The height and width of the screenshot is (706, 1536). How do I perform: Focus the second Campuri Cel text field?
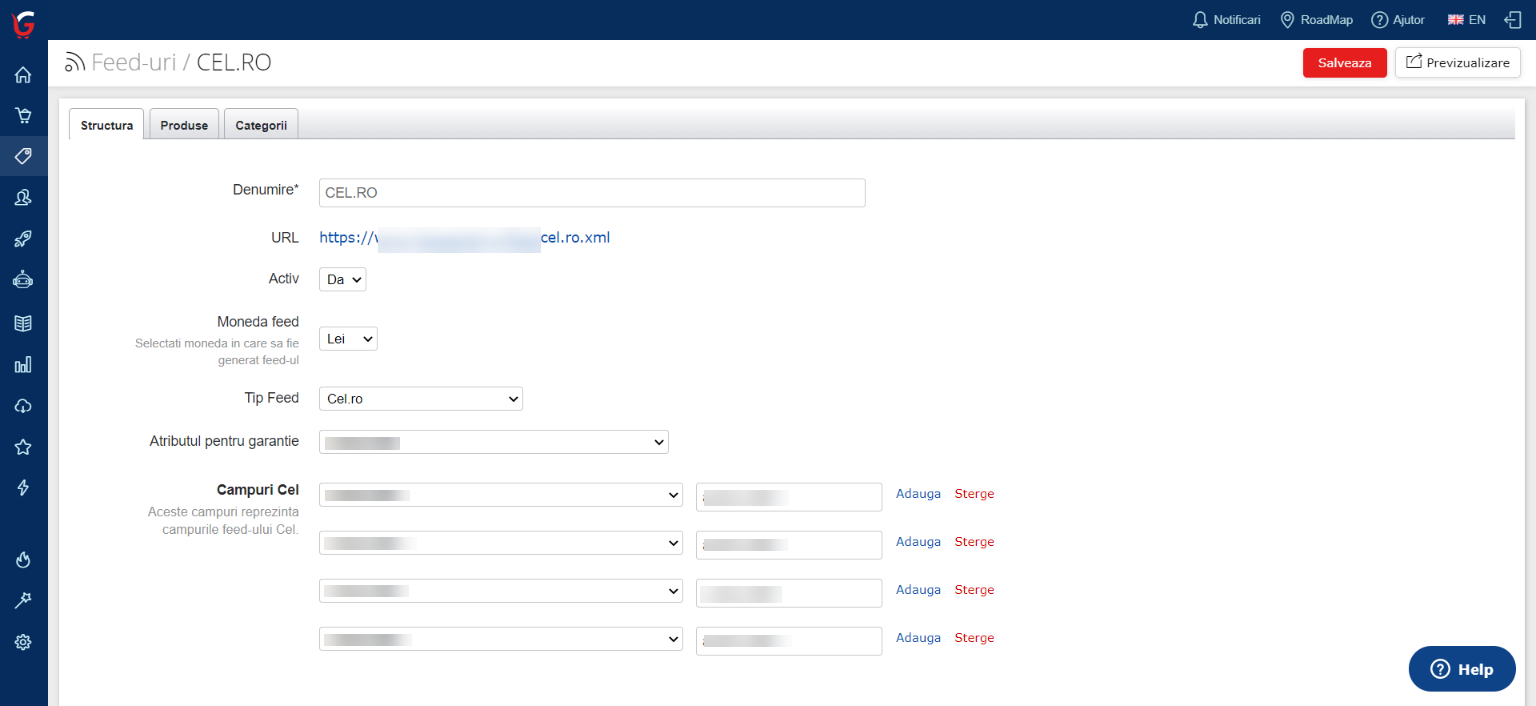click(789, 545)
